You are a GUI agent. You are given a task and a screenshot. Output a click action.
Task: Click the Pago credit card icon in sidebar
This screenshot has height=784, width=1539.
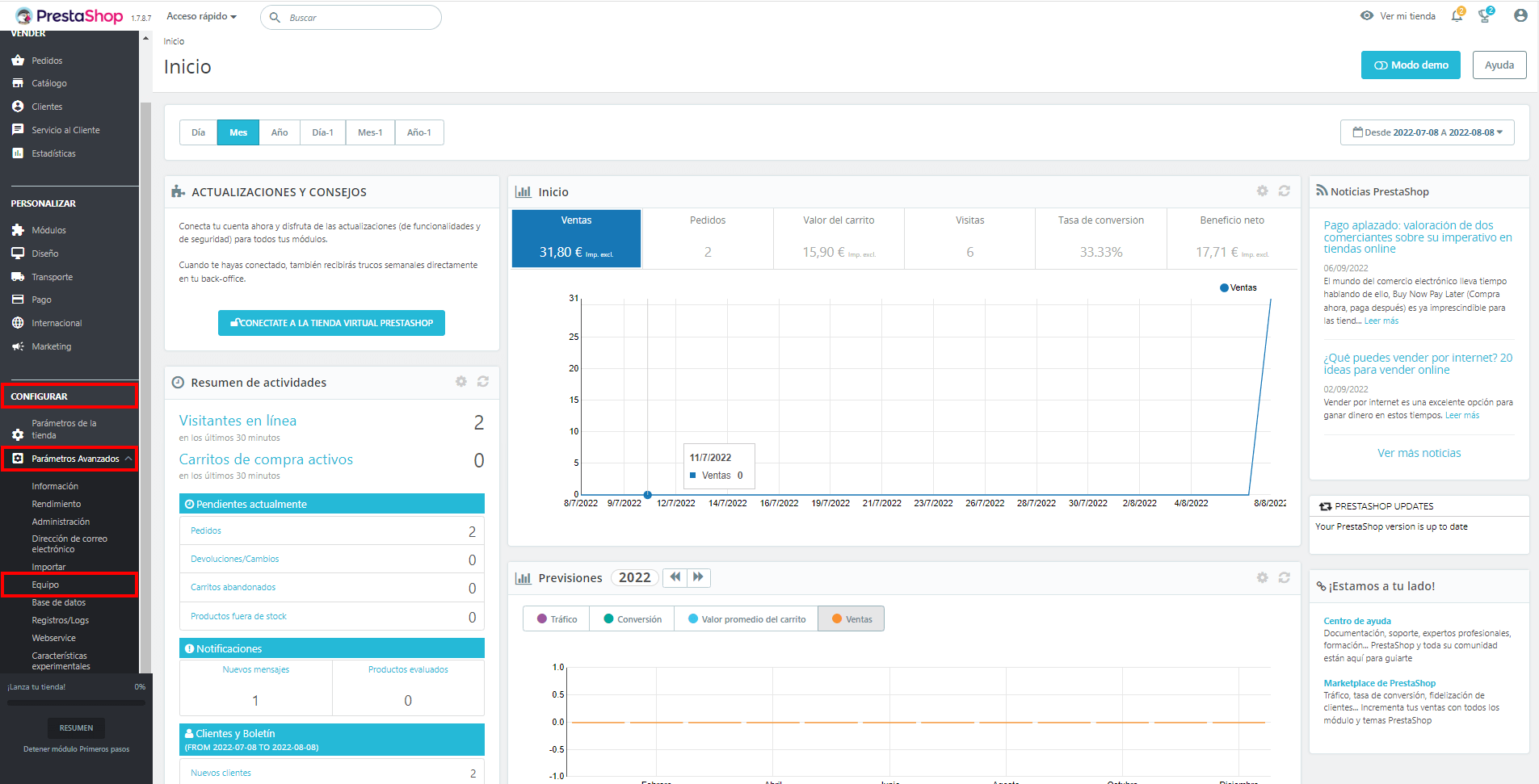point(18,300)
